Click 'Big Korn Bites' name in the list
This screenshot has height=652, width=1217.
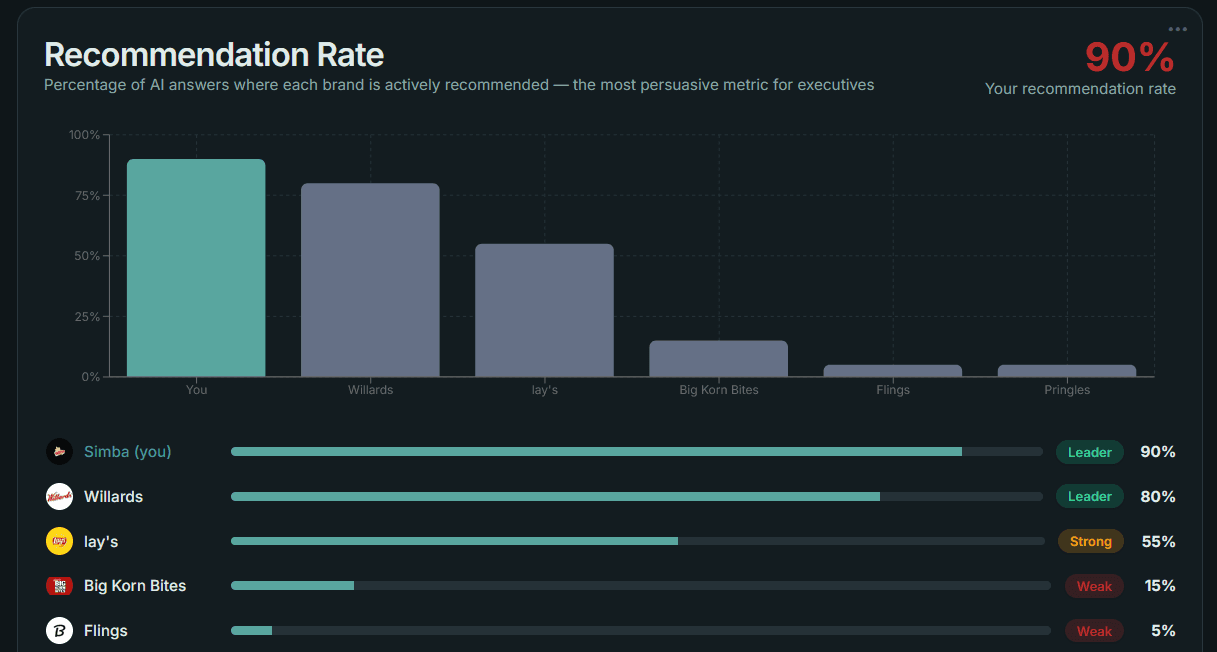[x=135, y=586]
